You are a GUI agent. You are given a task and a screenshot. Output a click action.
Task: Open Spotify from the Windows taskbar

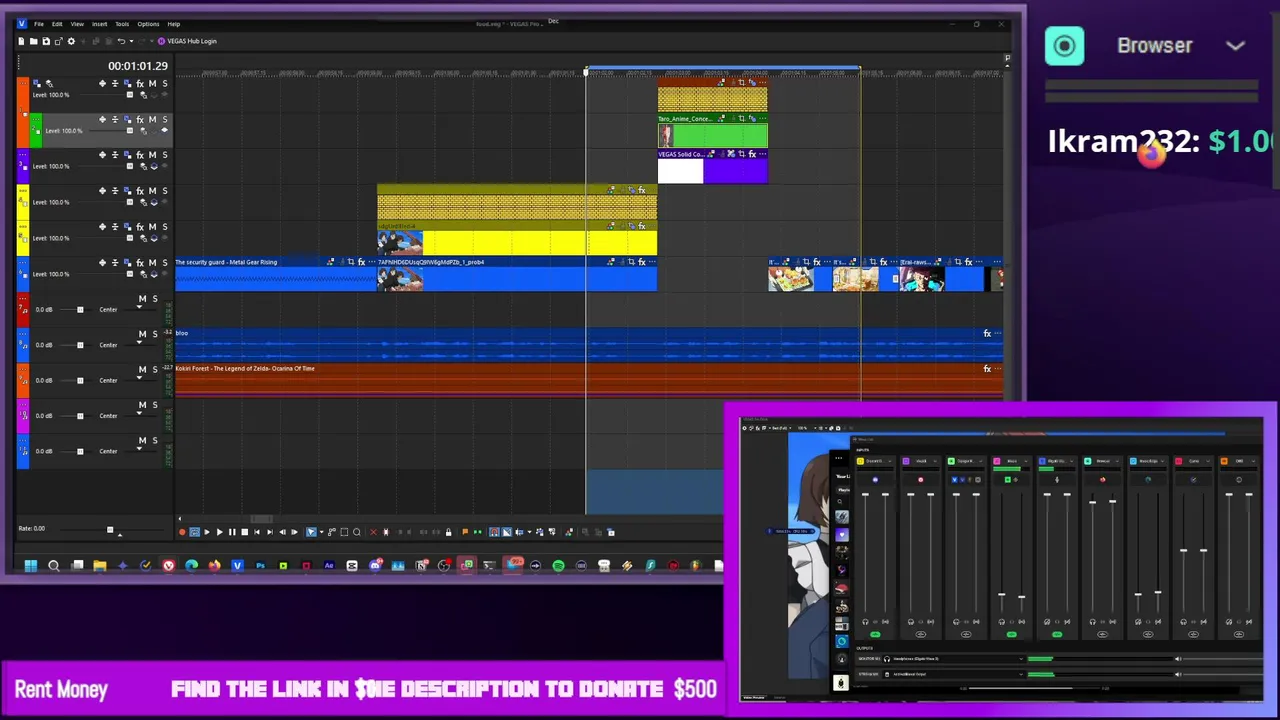pyautogui.click(x=558, y=566)
